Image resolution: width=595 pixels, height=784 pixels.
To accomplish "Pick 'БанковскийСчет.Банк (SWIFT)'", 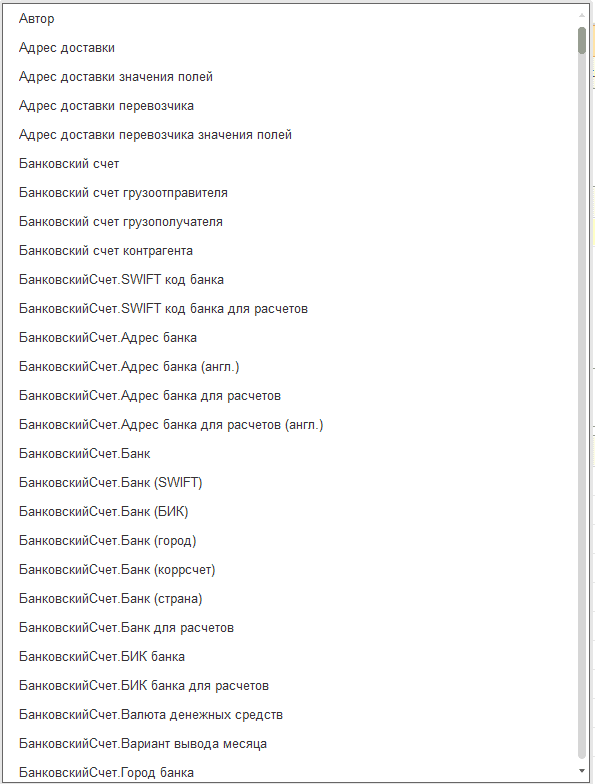I will pyautogui.click(x=290, y=482).
